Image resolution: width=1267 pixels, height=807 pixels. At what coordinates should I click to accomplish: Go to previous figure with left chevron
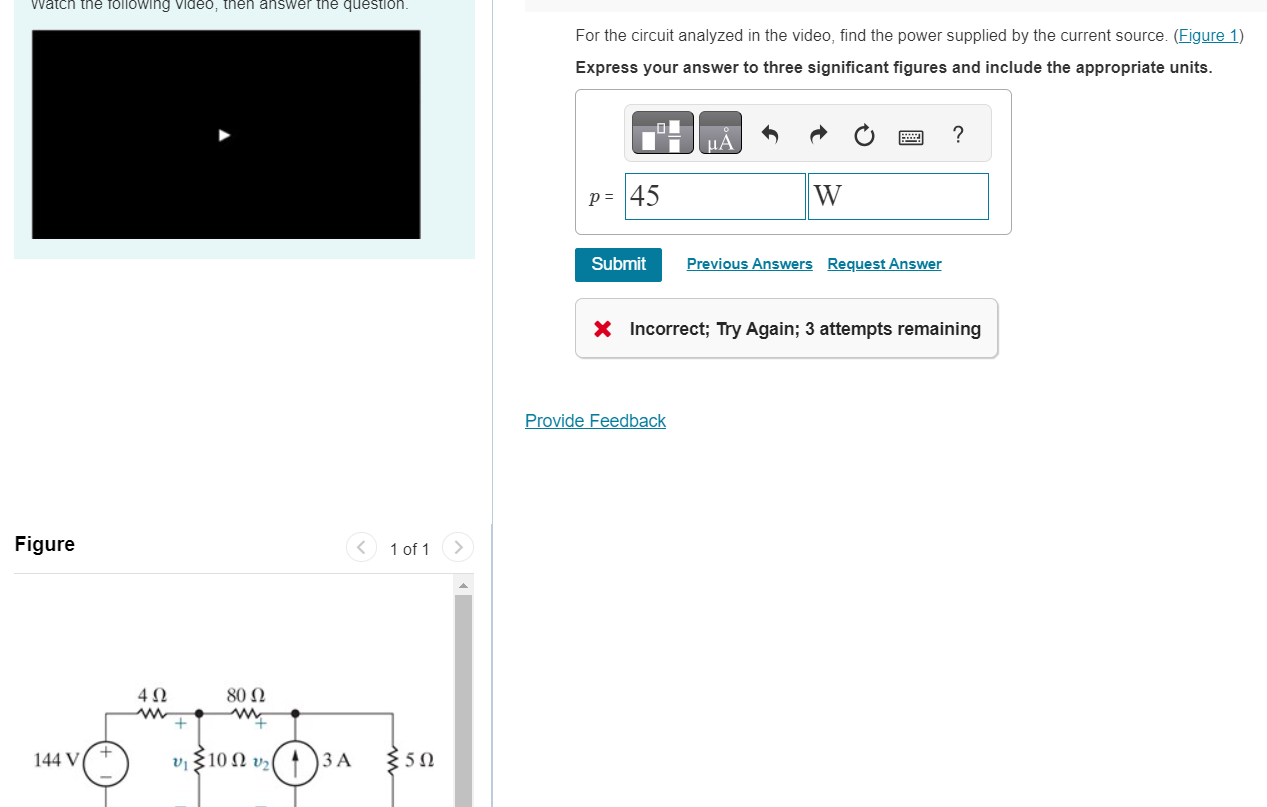tap(361, 547)
